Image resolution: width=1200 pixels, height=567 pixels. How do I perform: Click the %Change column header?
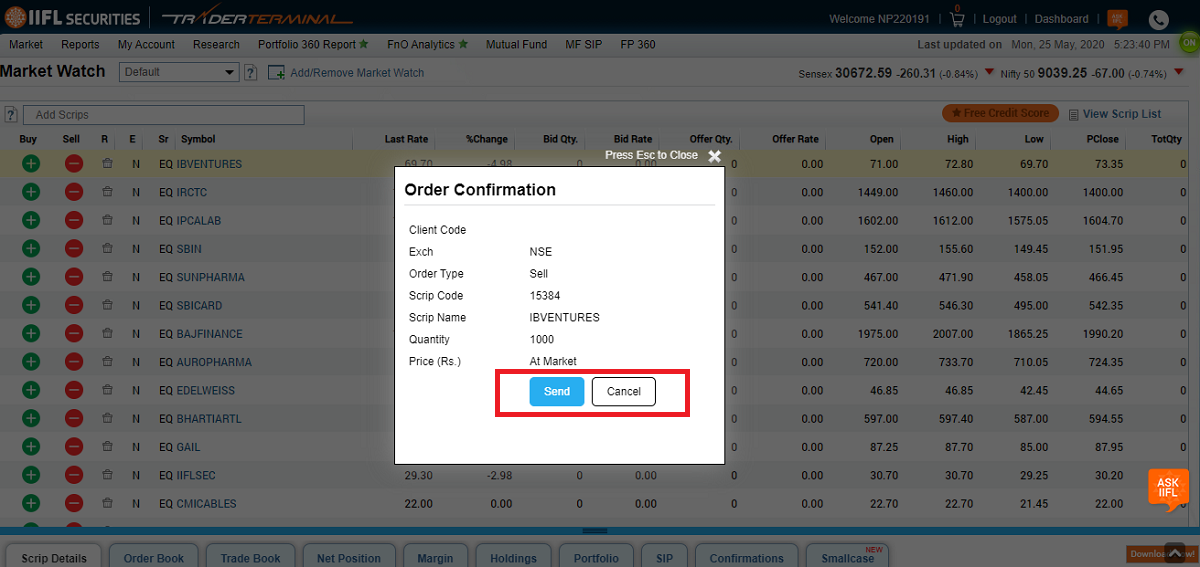[487, 139]
